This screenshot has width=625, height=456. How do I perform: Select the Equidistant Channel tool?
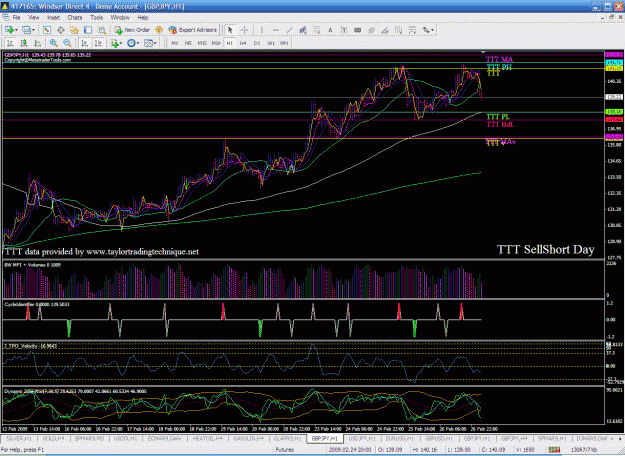click(x=303, y=30)
